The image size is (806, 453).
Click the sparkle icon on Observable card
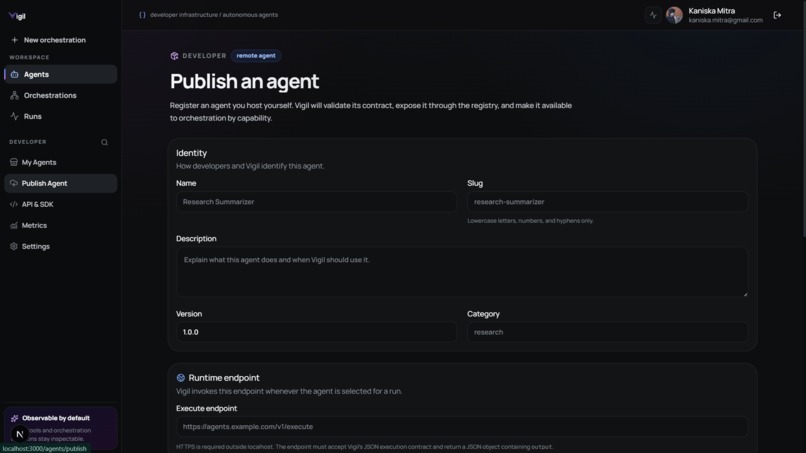(14, 419)
